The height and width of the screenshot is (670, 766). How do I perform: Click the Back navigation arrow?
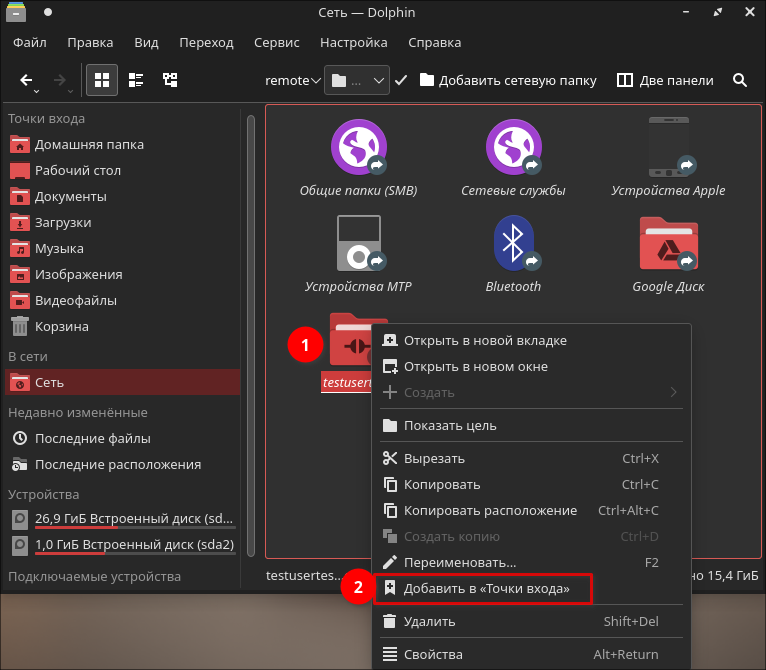[x=27, y=80]
